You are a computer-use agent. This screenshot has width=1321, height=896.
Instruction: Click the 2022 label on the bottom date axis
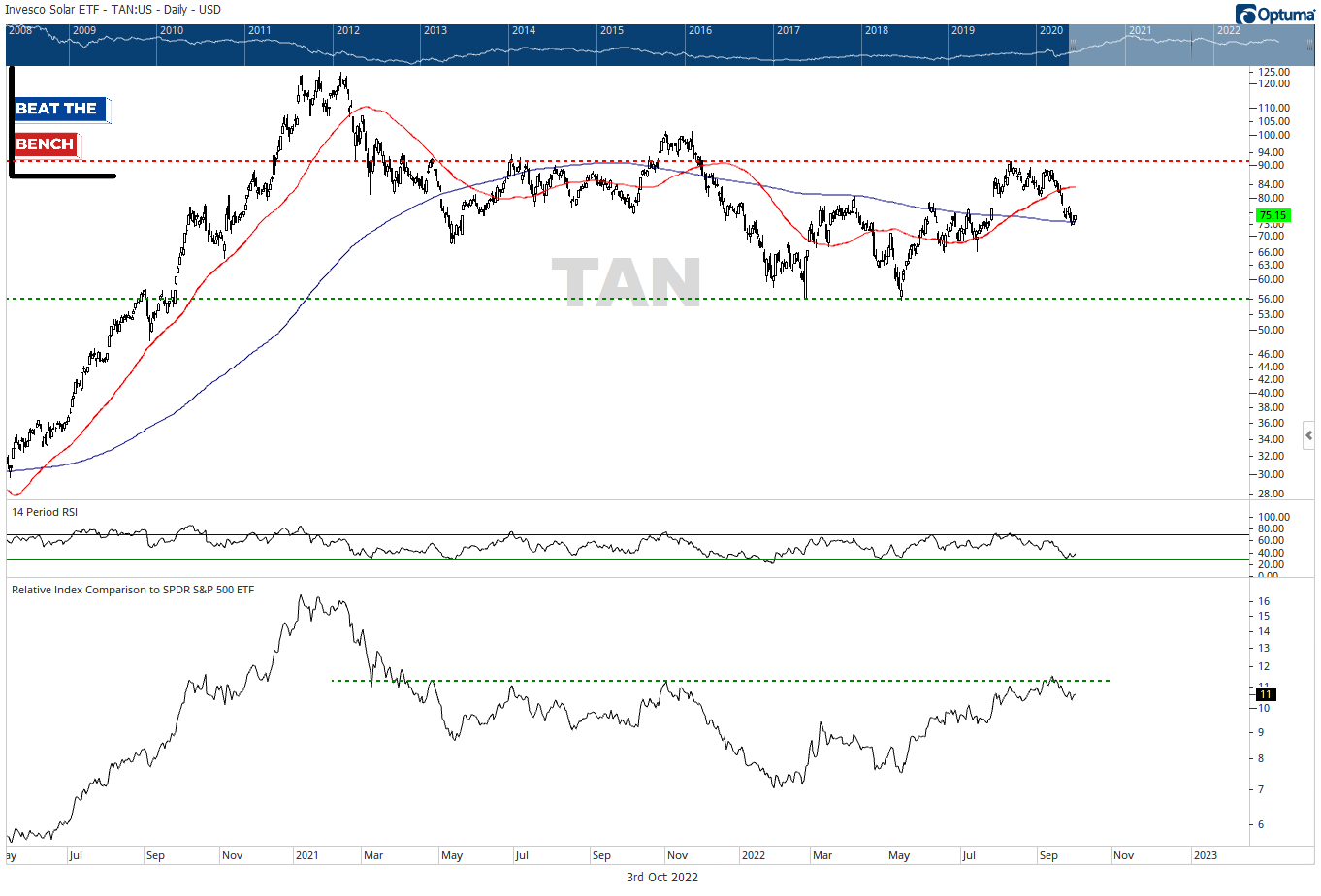click(753, 855)
